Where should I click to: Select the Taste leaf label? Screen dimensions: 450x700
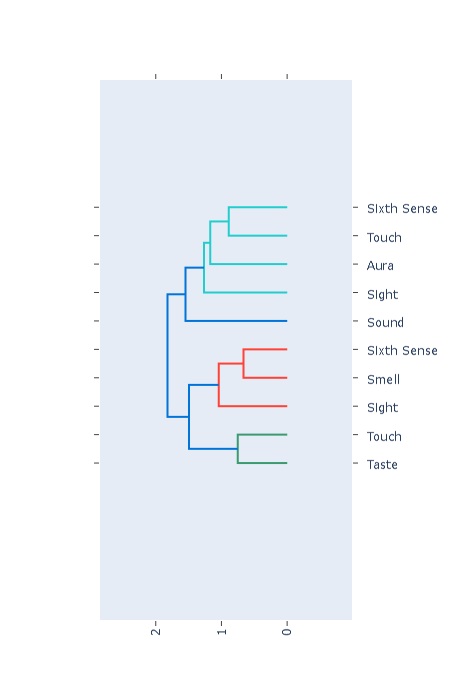382,465
